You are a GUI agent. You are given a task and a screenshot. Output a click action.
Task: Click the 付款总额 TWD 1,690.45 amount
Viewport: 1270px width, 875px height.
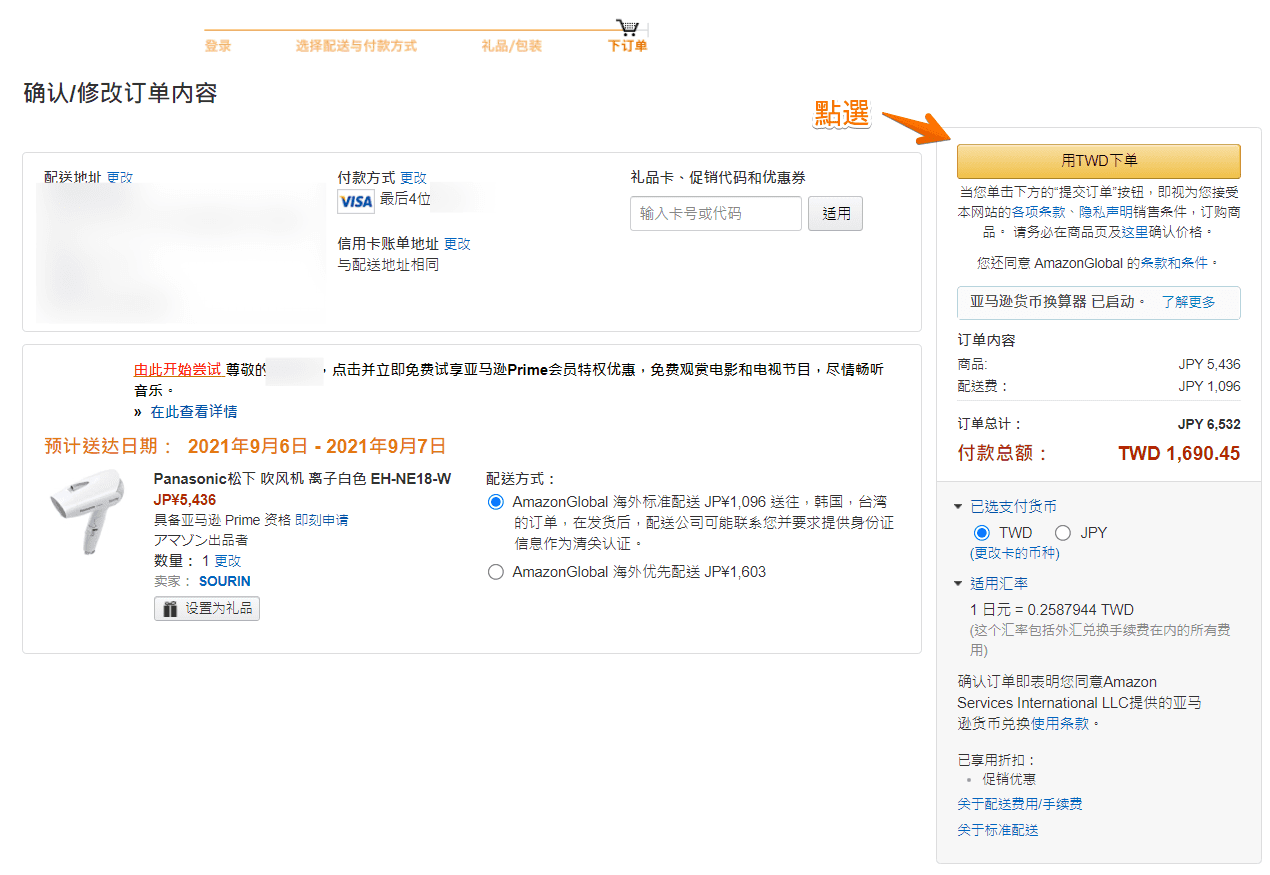tap(1179, 454)
